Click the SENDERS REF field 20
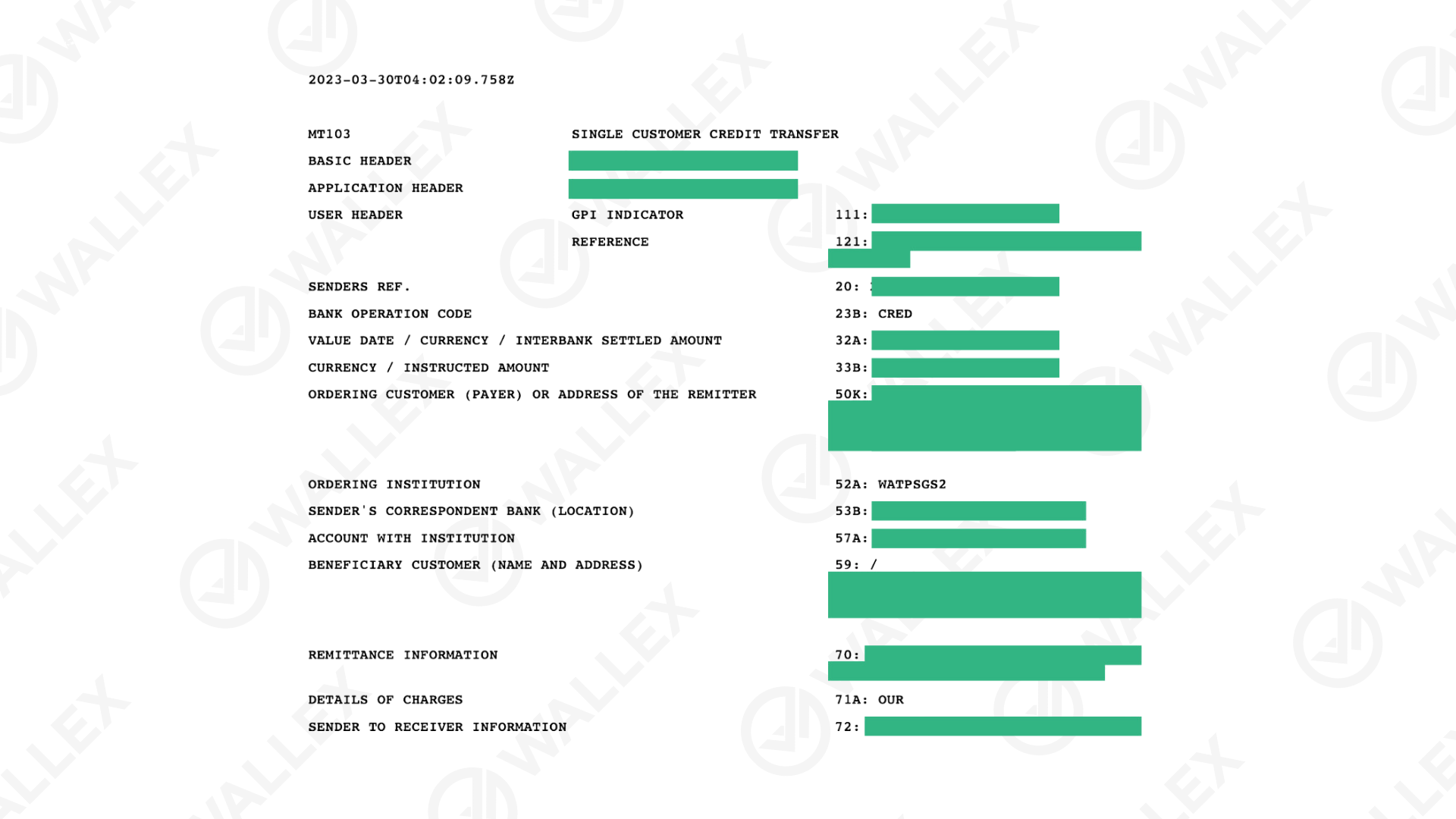This screenshot has height=819, width=1456. click(965, 287)
